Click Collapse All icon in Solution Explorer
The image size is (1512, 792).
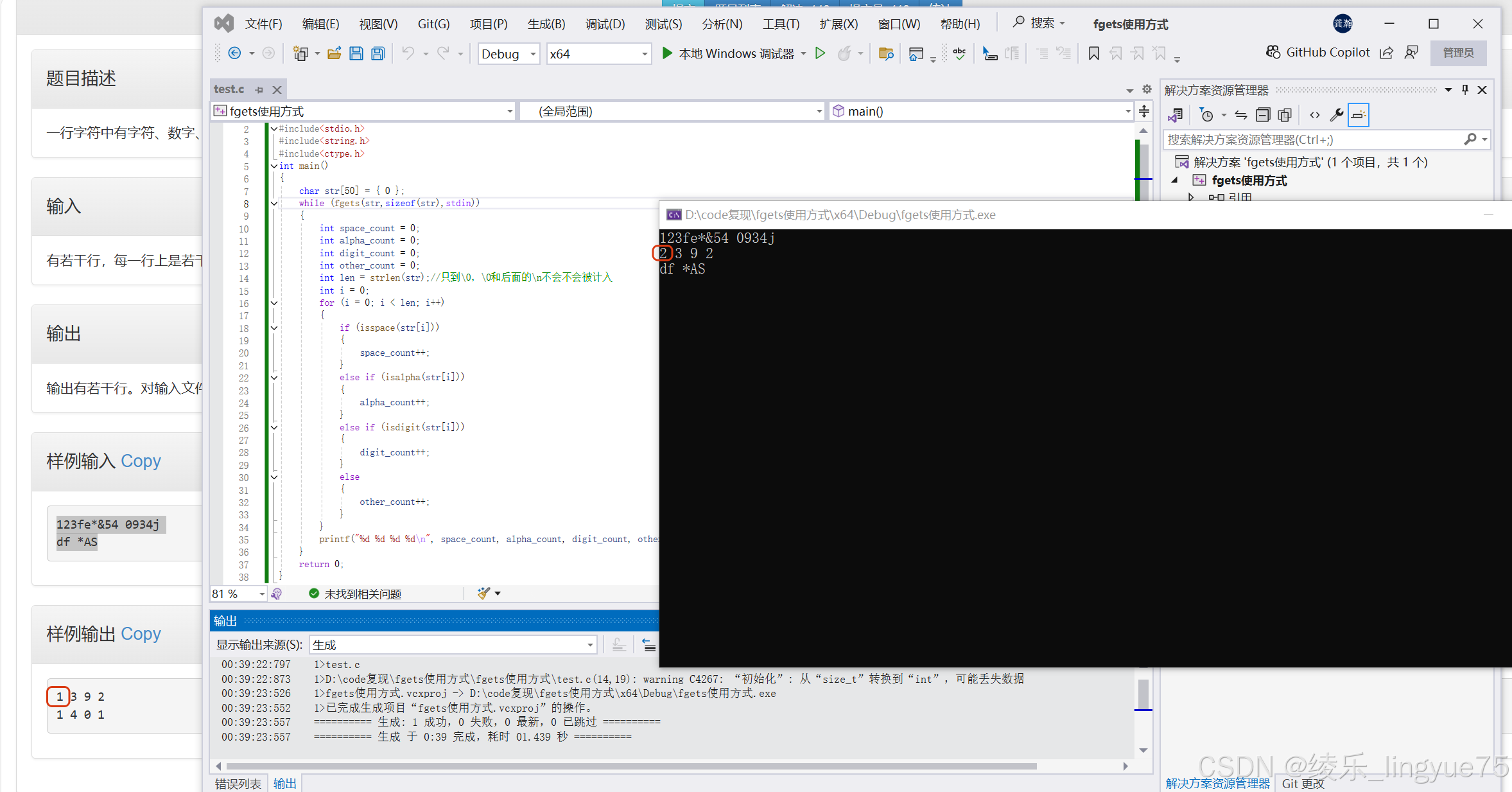click(x=1263, y=115)
